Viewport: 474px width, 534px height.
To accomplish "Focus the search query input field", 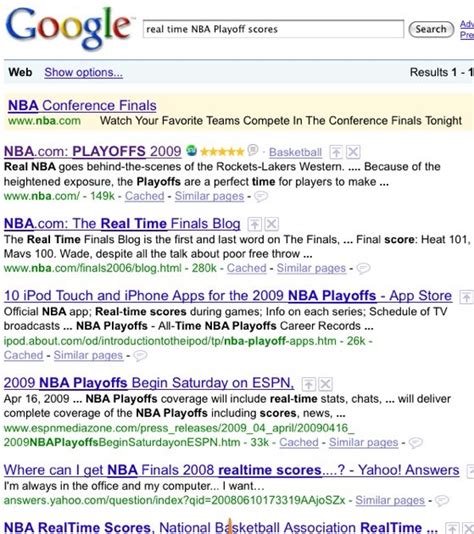I will click(273, 29).
